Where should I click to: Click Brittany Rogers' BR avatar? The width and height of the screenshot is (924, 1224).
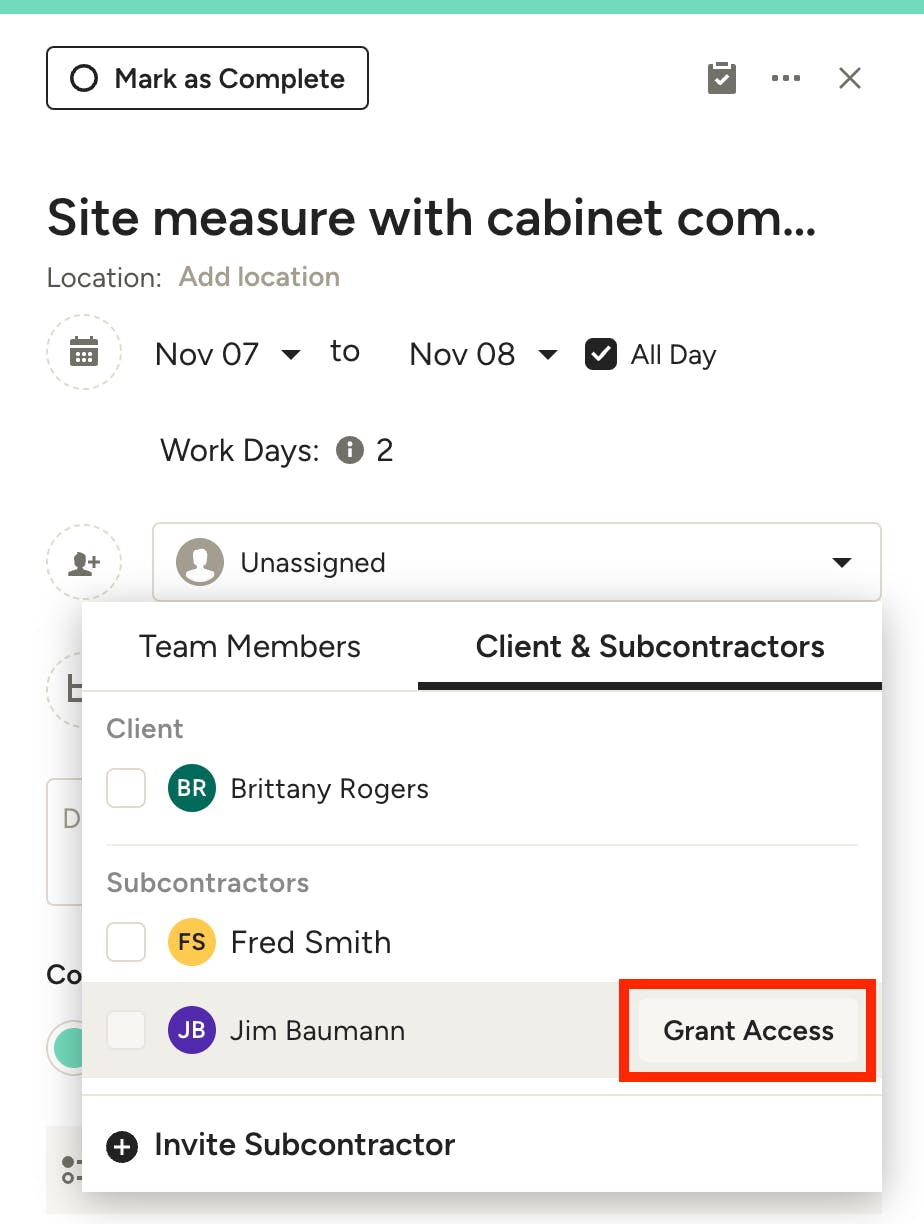192,788
